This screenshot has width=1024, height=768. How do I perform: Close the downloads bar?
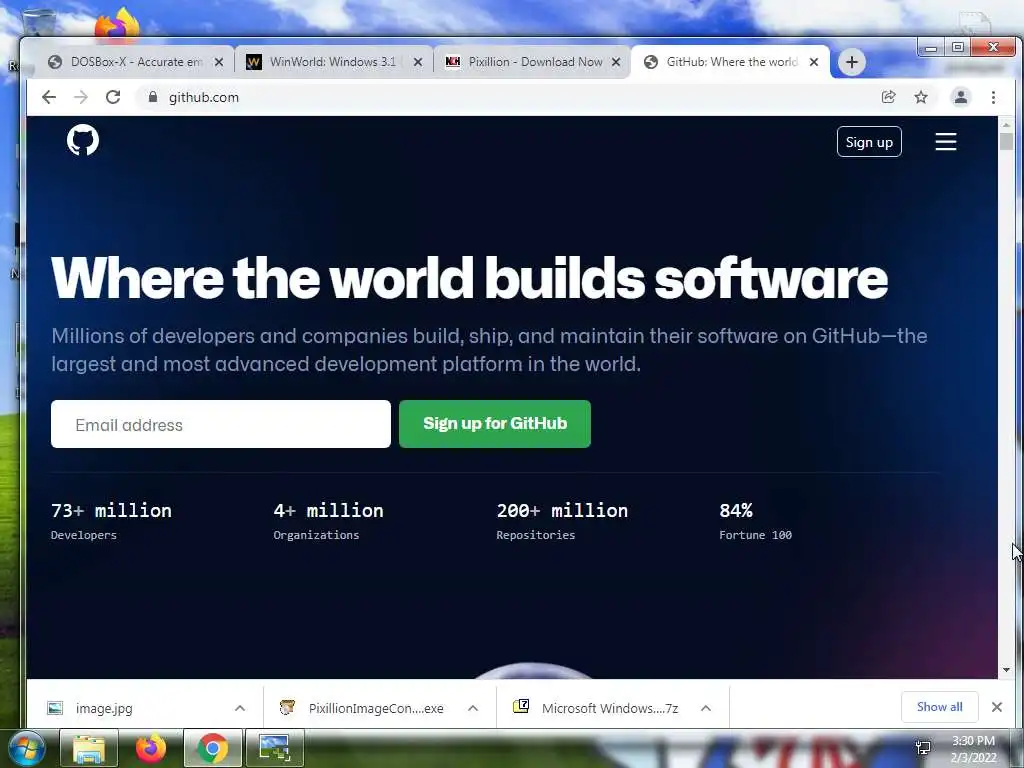997,707
